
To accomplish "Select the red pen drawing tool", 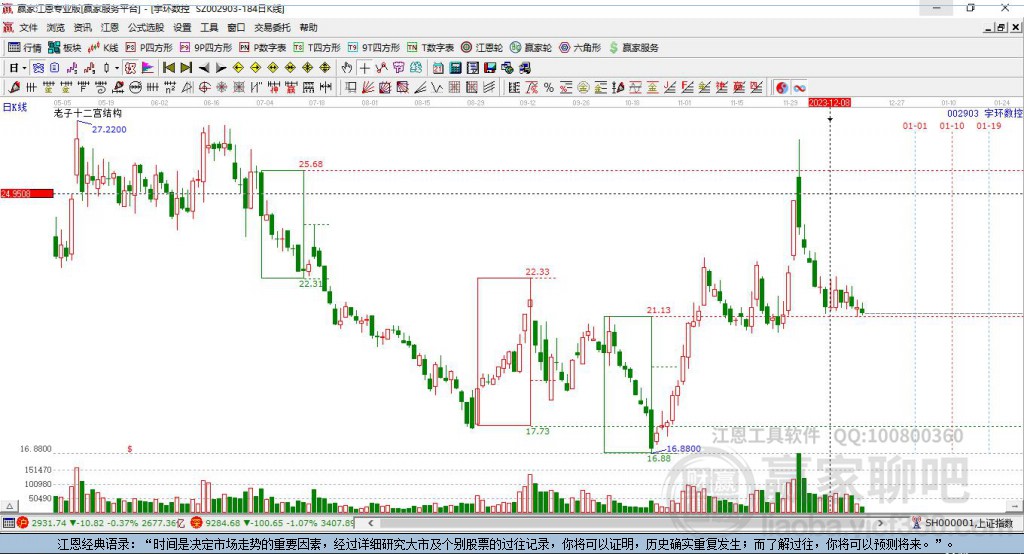I will [x=14, y=88].
